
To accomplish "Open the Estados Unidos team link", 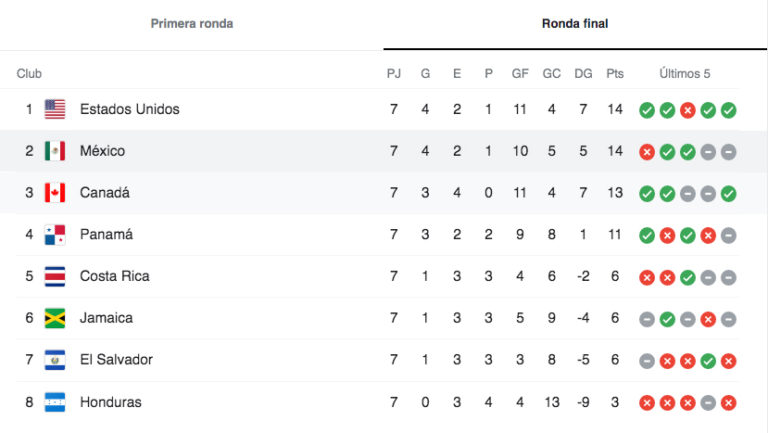I will [x=130, y=109].
